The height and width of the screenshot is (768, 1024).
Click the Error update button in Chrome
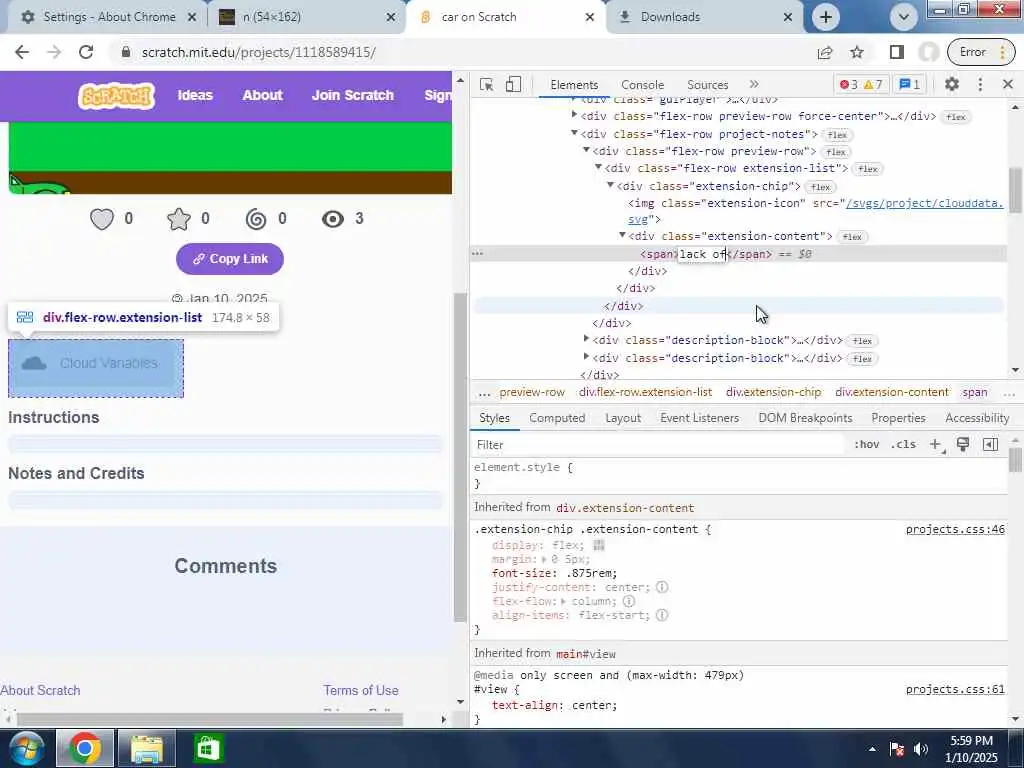981,52
